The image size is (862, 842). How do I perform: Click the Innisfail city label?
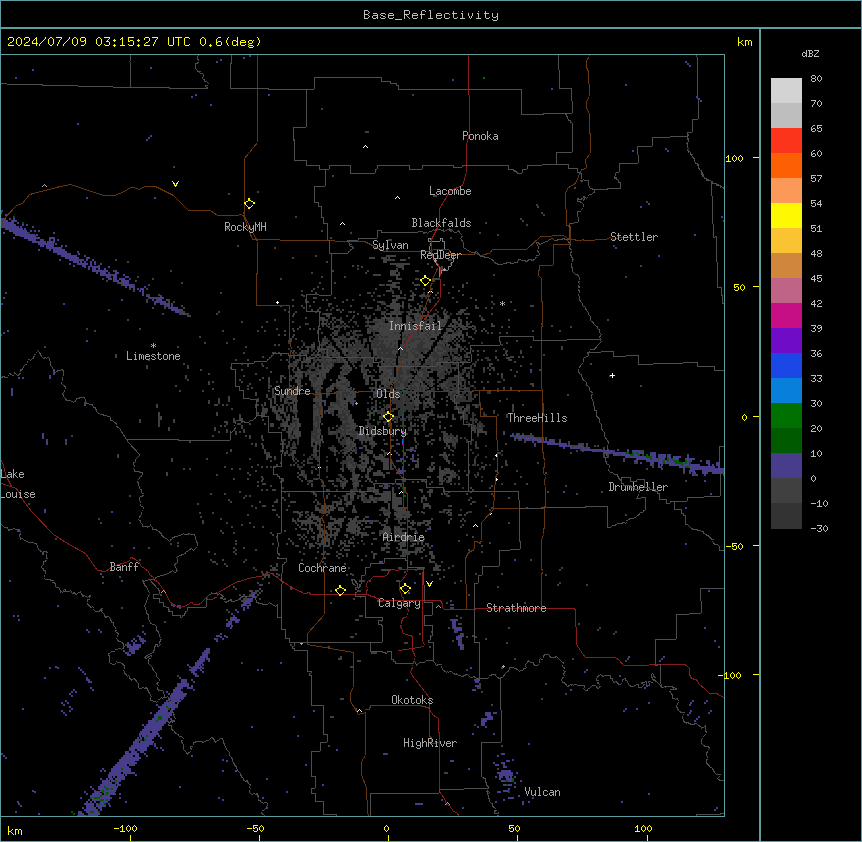[415, 326]
